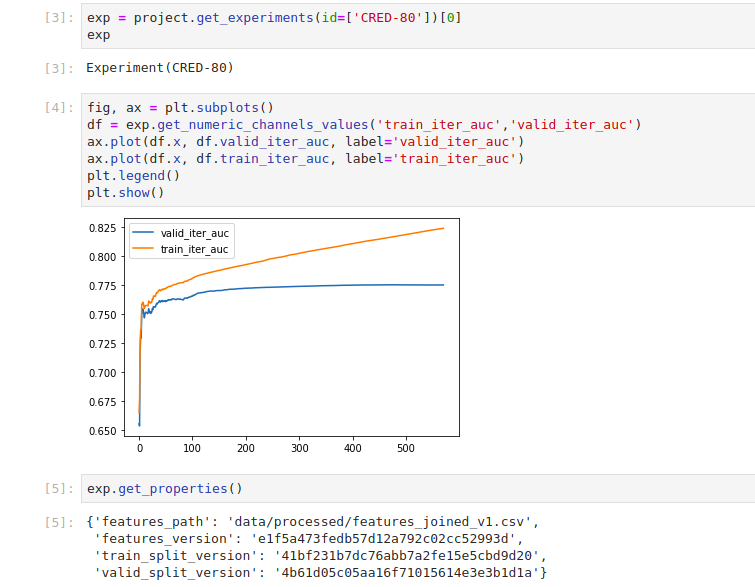Viewport: 755px width, 587px height.
Task: Click the 500 x-axis tick label
Action: [406, 448]
